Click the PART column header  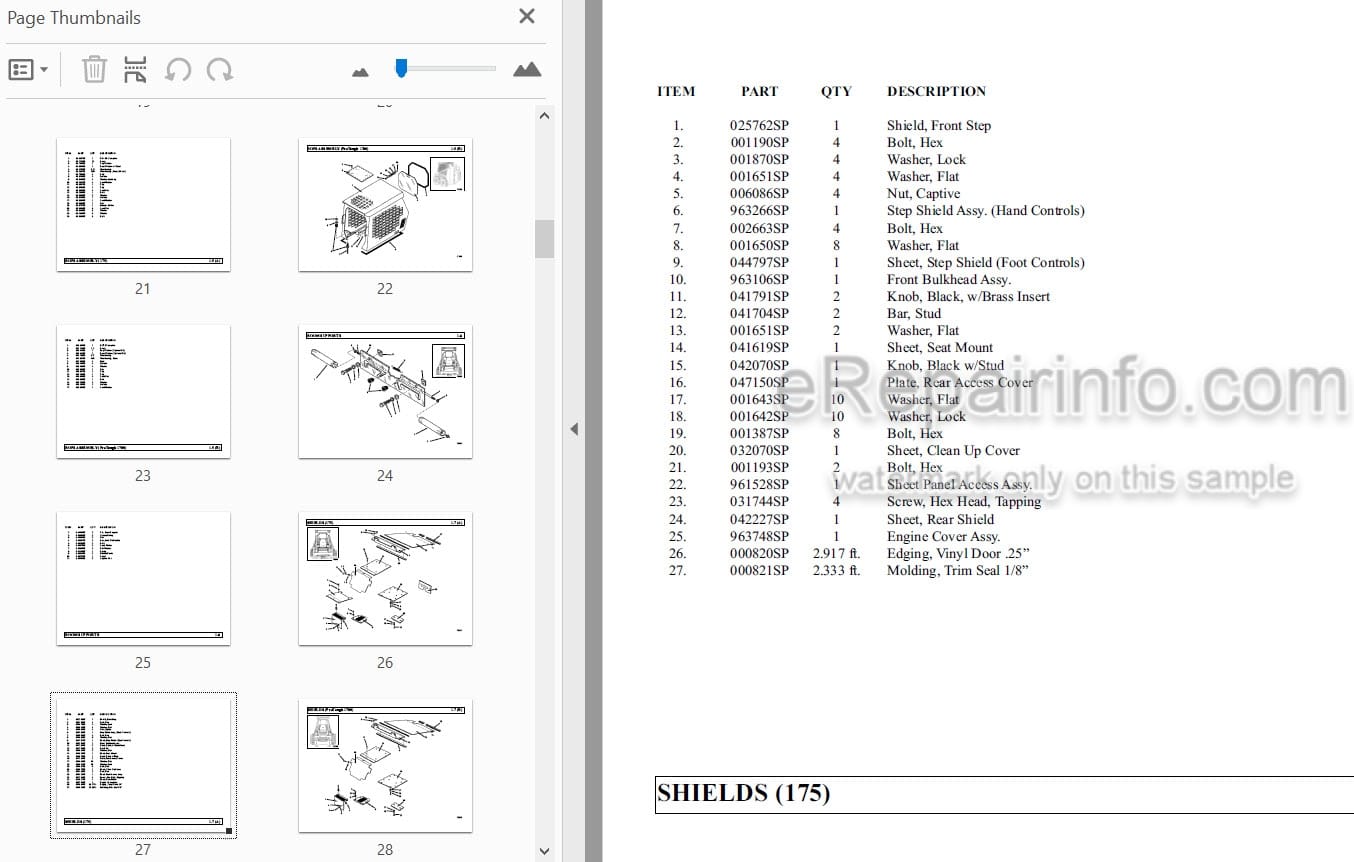pos(759,91)
